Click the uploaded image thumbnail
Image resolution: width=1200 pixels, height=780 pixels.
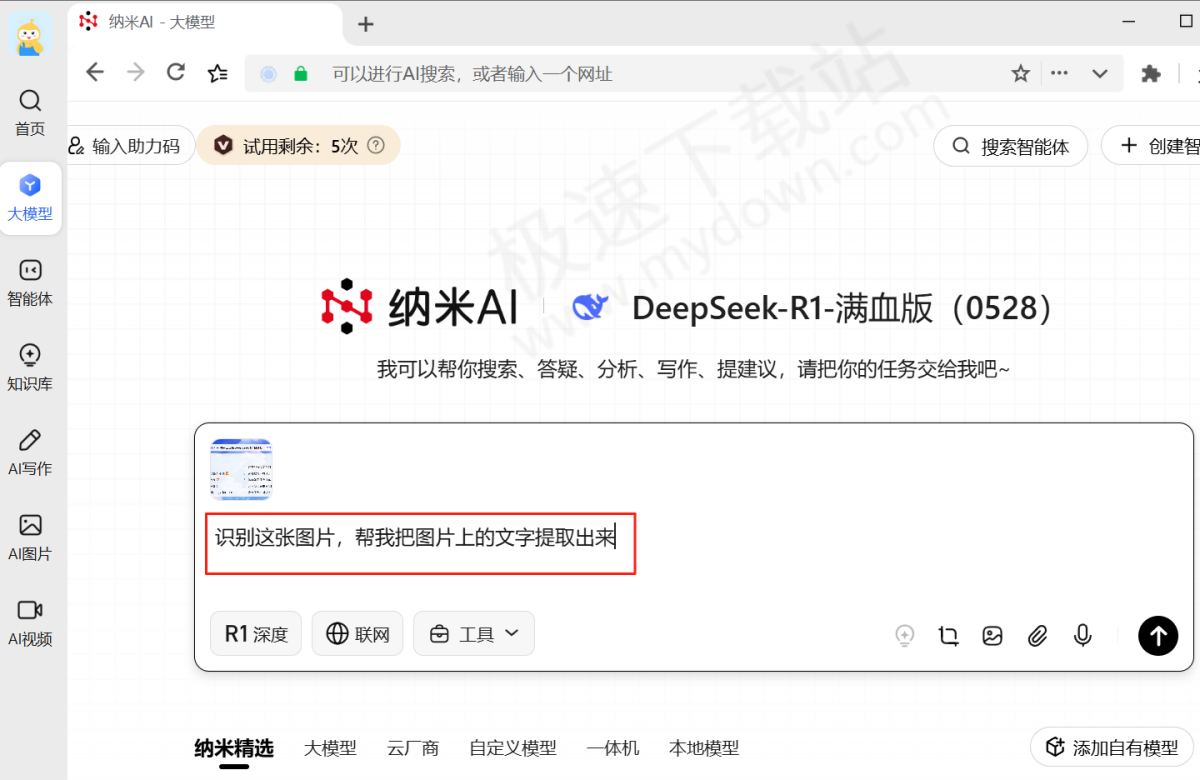point(241,469)
